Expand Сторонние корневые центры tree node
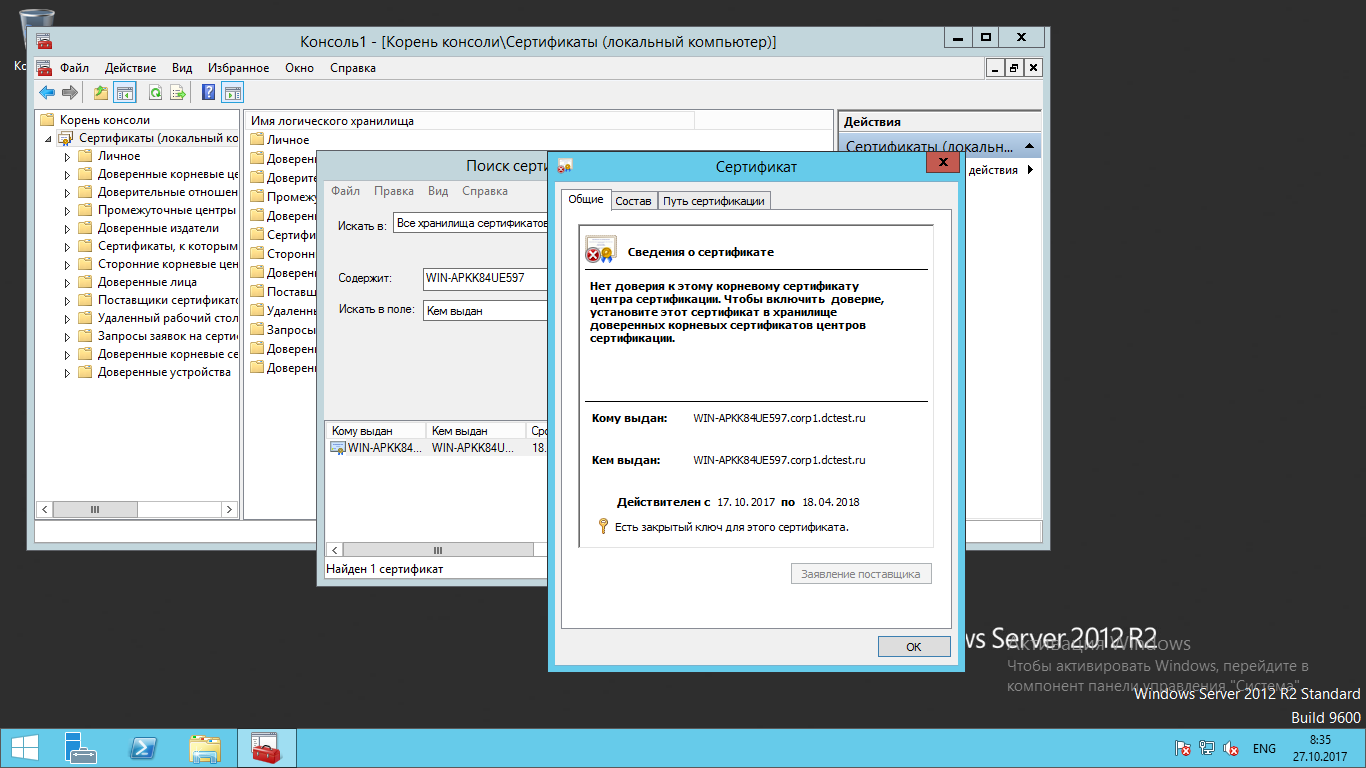 point(68,265)
